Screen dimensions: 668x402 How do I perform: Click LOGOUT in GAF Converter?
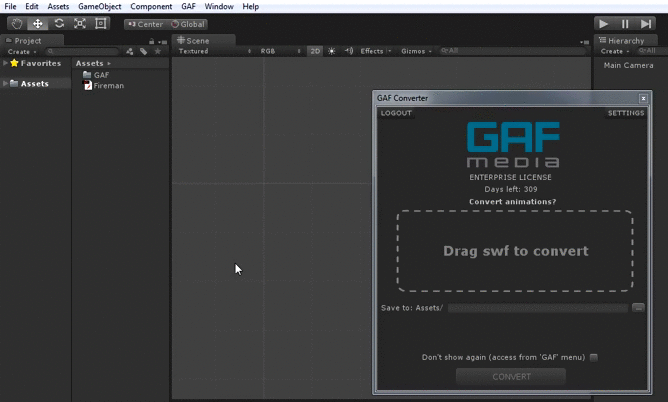[396, 113]
